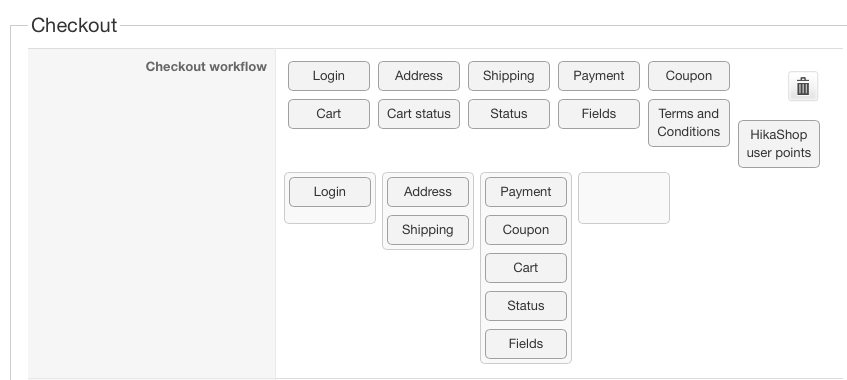Select the Coupon block in step three
The image size is (847, 380).
coord(526,230)
